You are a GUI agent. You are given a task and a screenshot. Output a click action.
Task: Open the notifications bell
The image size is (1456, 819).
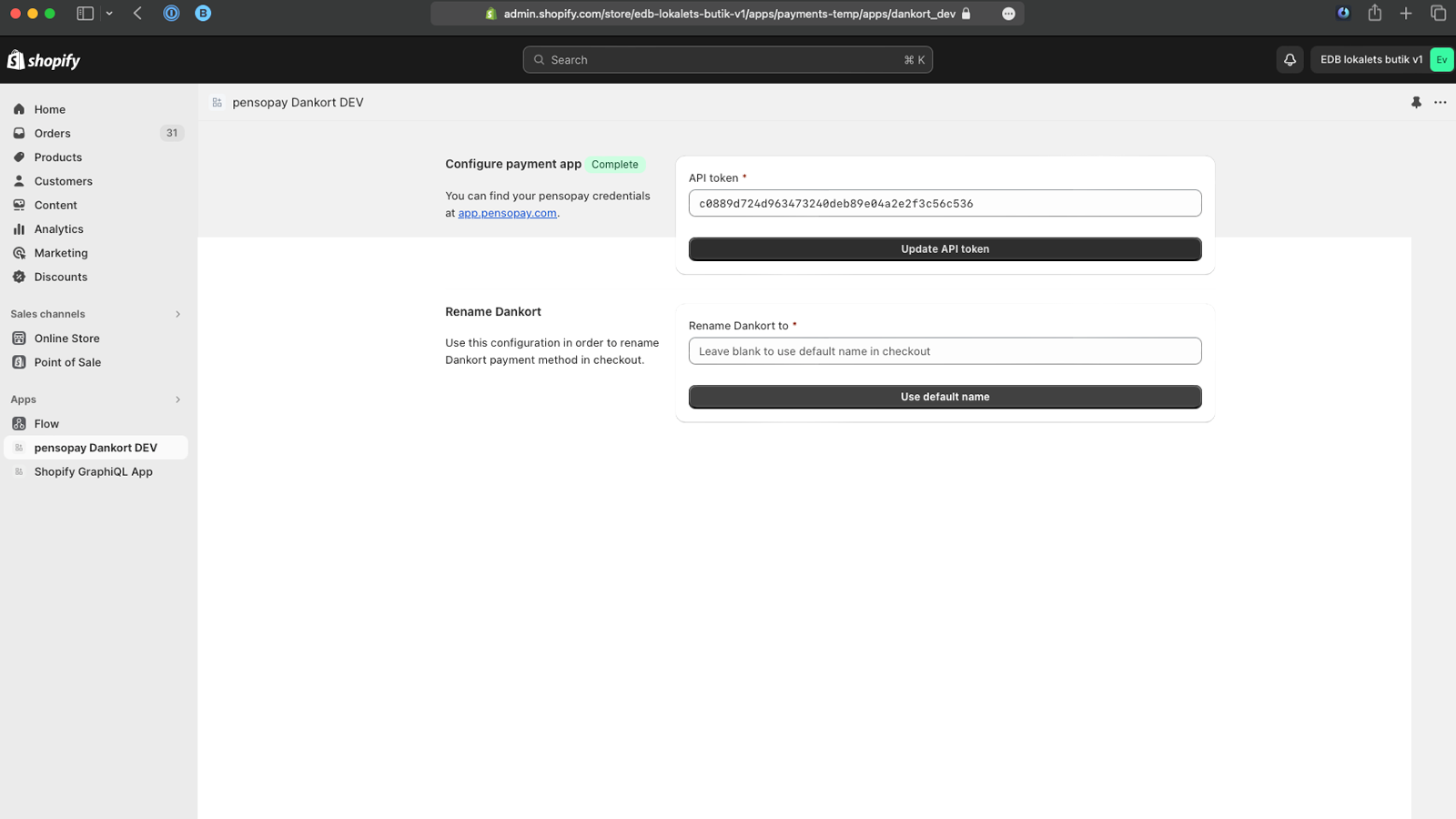[x=1289, y=60]
